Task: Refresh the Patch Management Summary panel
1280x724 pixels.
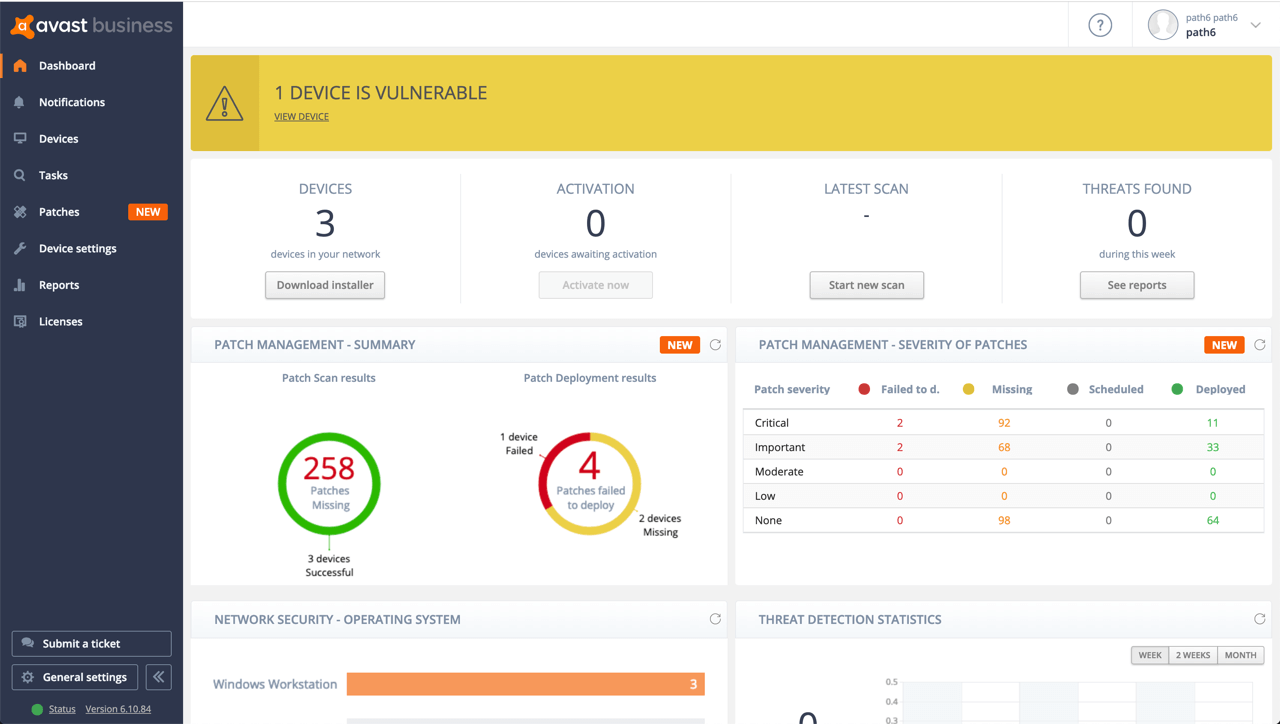Action: 715,345
